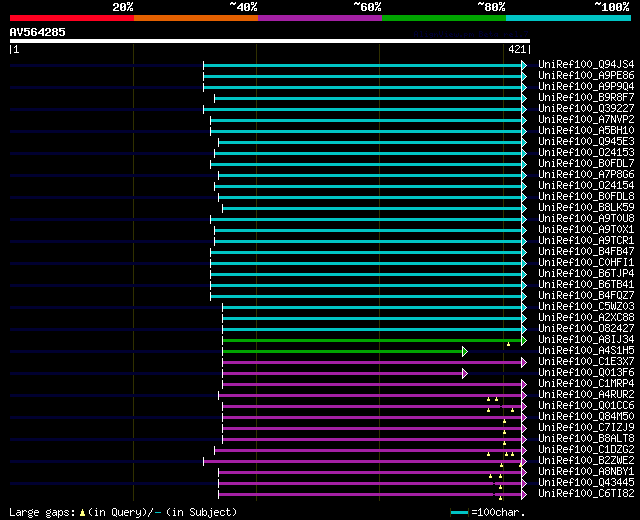640x520 pixels.
Task: Click the UniRef100_A5BH10 label
Action: [x=586, y=131]
